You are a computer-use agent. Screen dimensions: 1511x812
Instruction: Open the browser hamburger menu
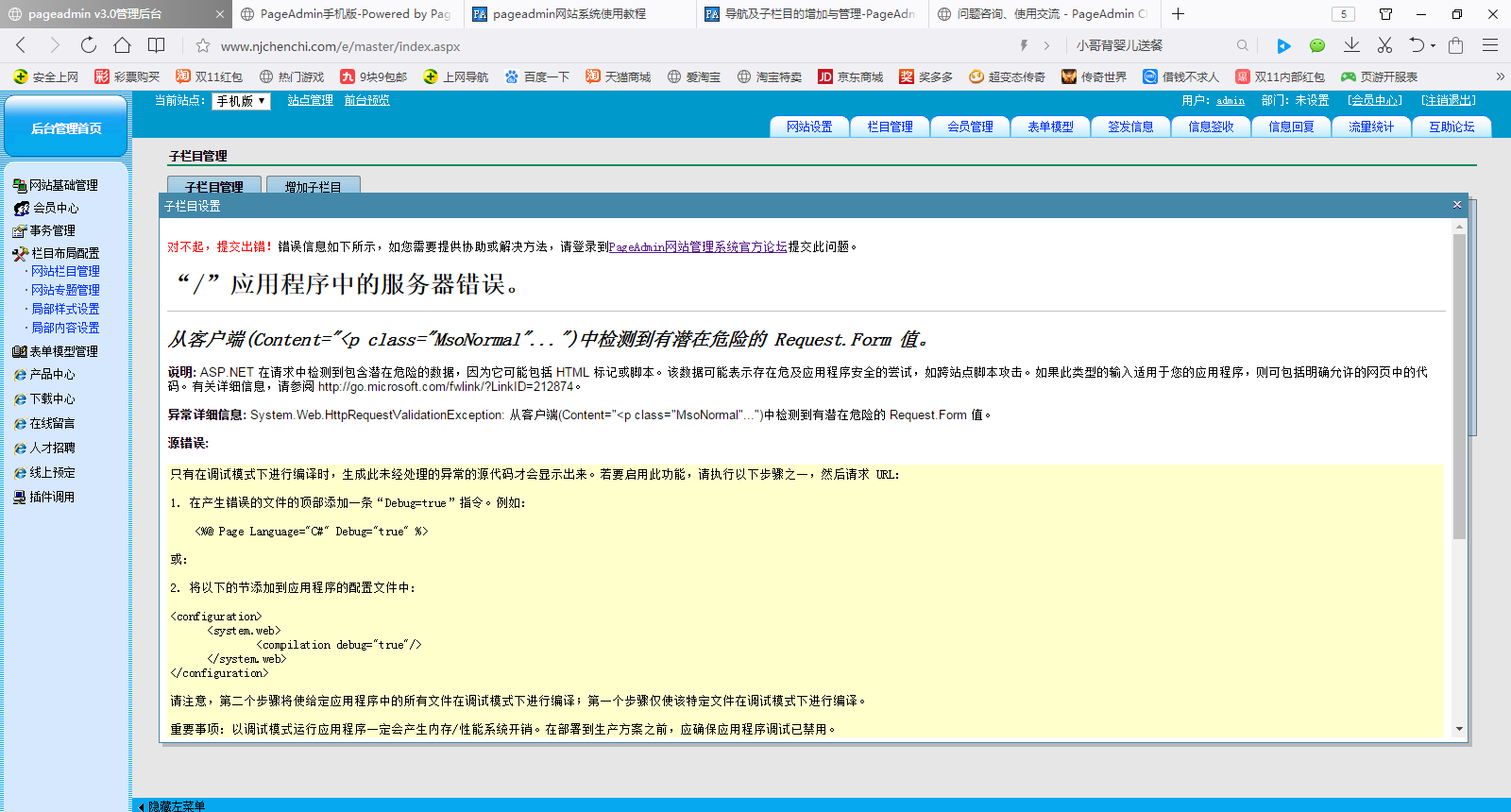click(1490, 45)
